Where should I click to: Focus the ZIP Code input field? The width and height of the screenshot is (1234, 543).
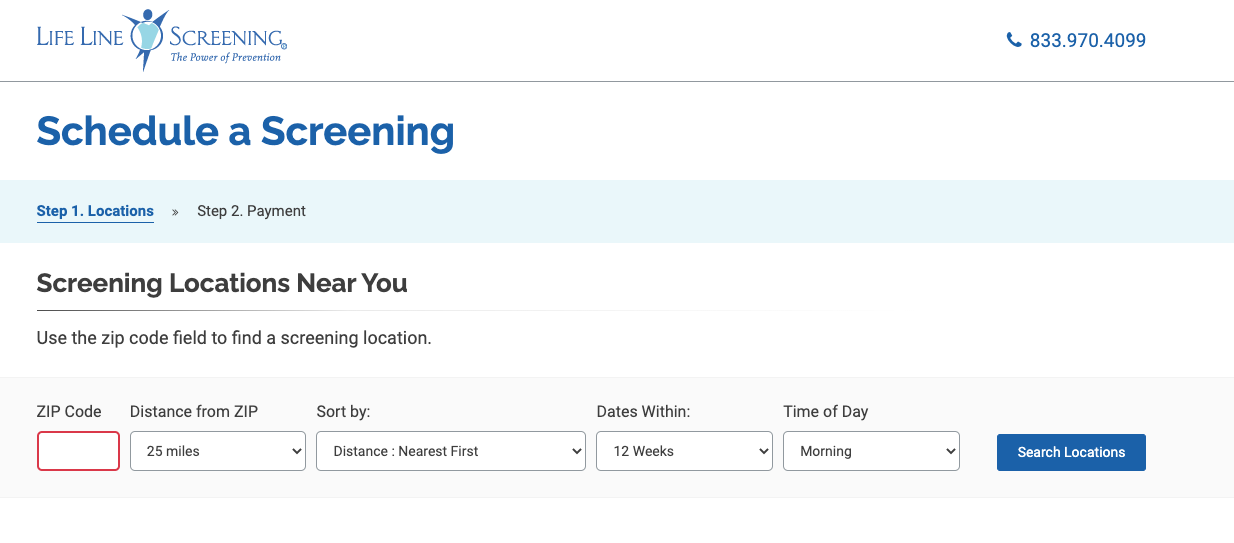coord(78,451)
